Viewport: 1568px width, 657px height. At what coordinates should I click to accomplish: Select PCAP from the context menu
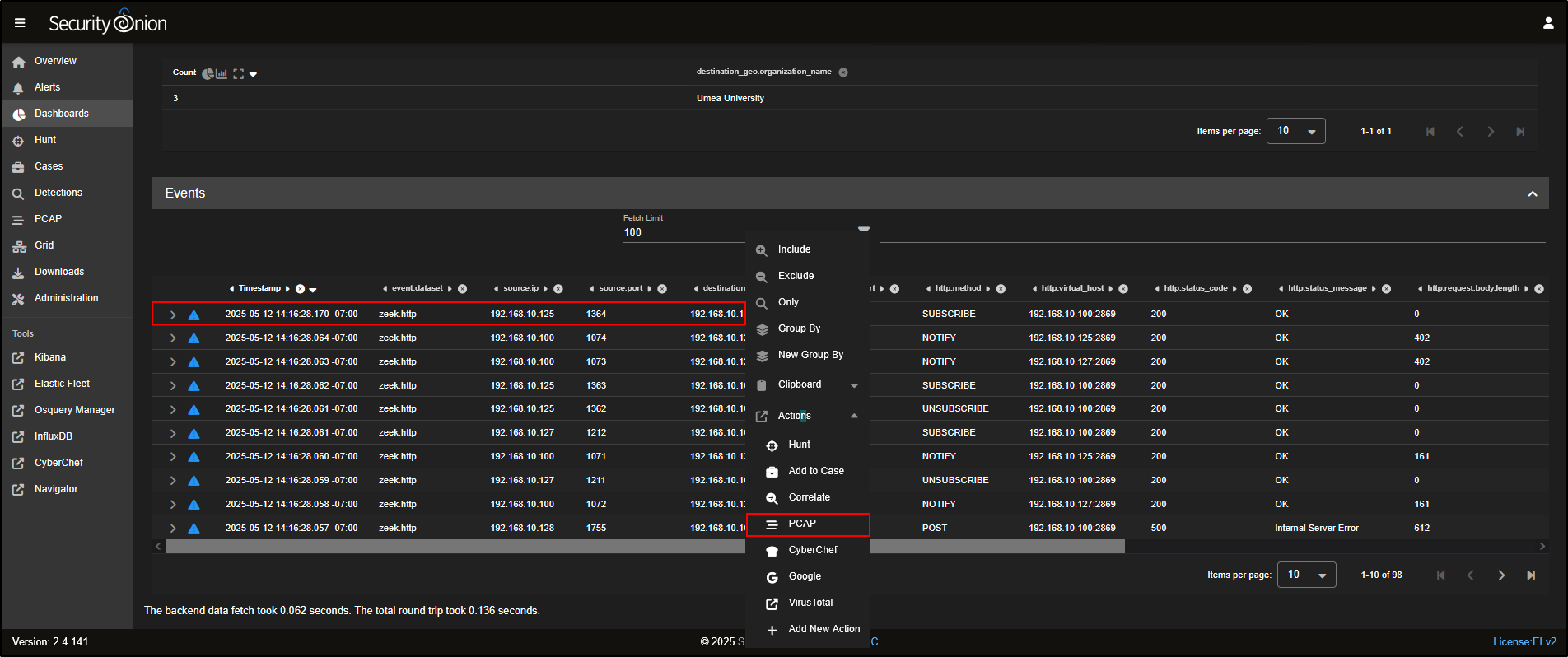tap(802, 524)
